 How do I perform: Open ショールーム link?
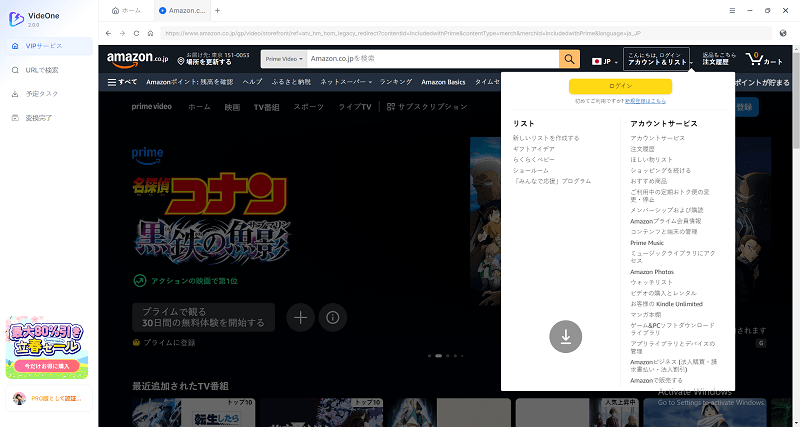point(531,170)
